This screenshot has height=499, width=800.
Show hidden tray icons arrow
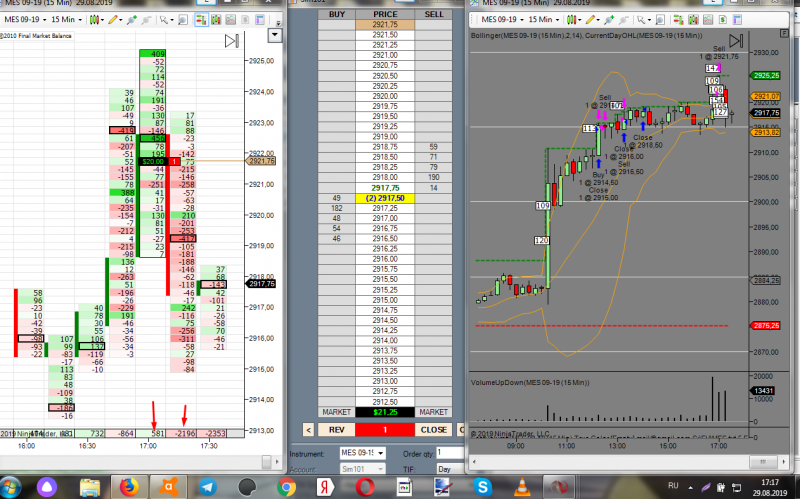coord(690,487)
